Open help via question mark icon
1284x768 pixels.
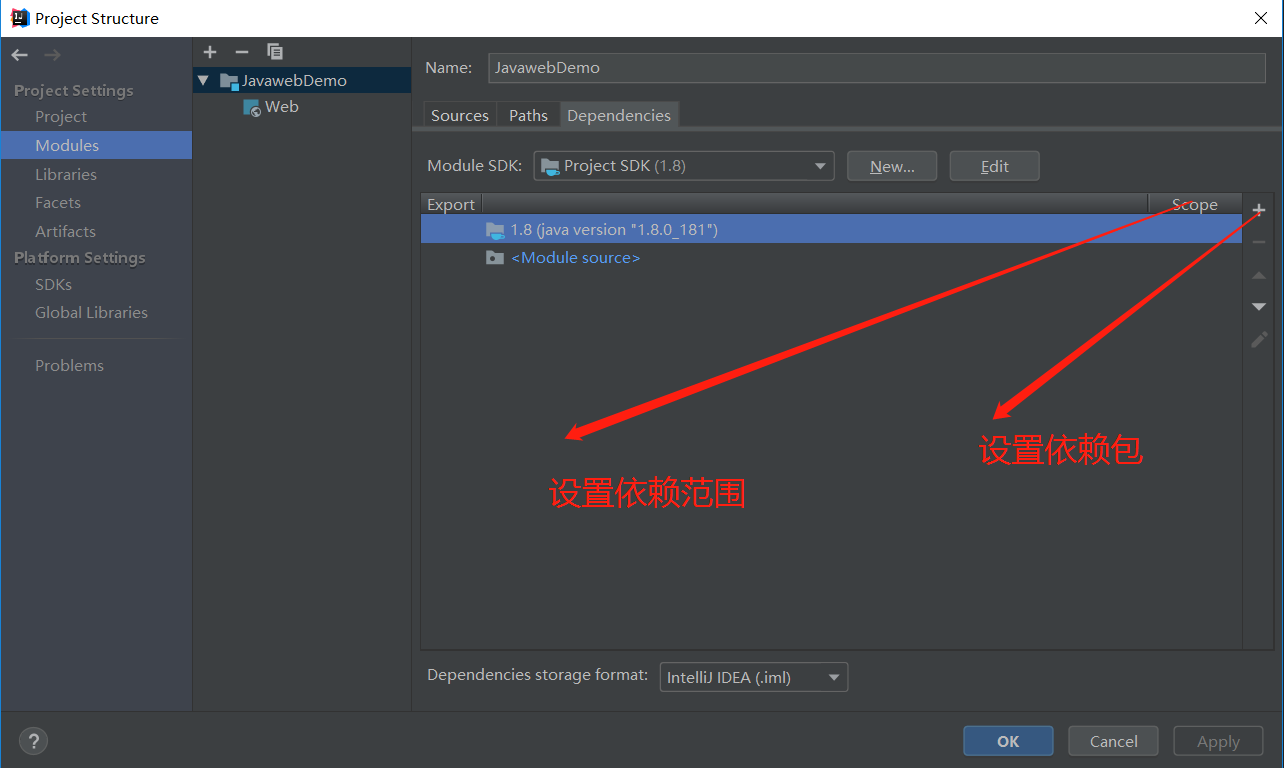point(33,741)
